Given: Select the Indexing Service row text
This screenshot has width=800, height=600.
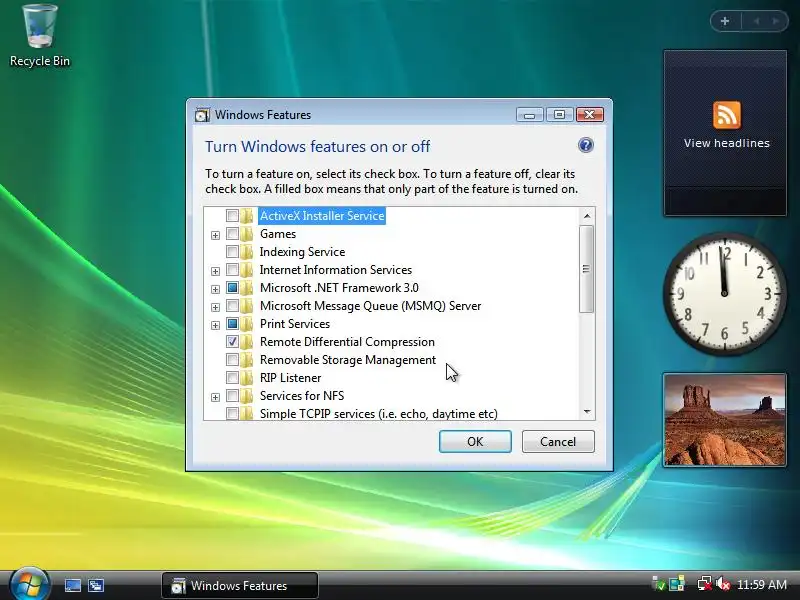Looking at the screenshot, I should pyautogui.click(x=302, y=252).
